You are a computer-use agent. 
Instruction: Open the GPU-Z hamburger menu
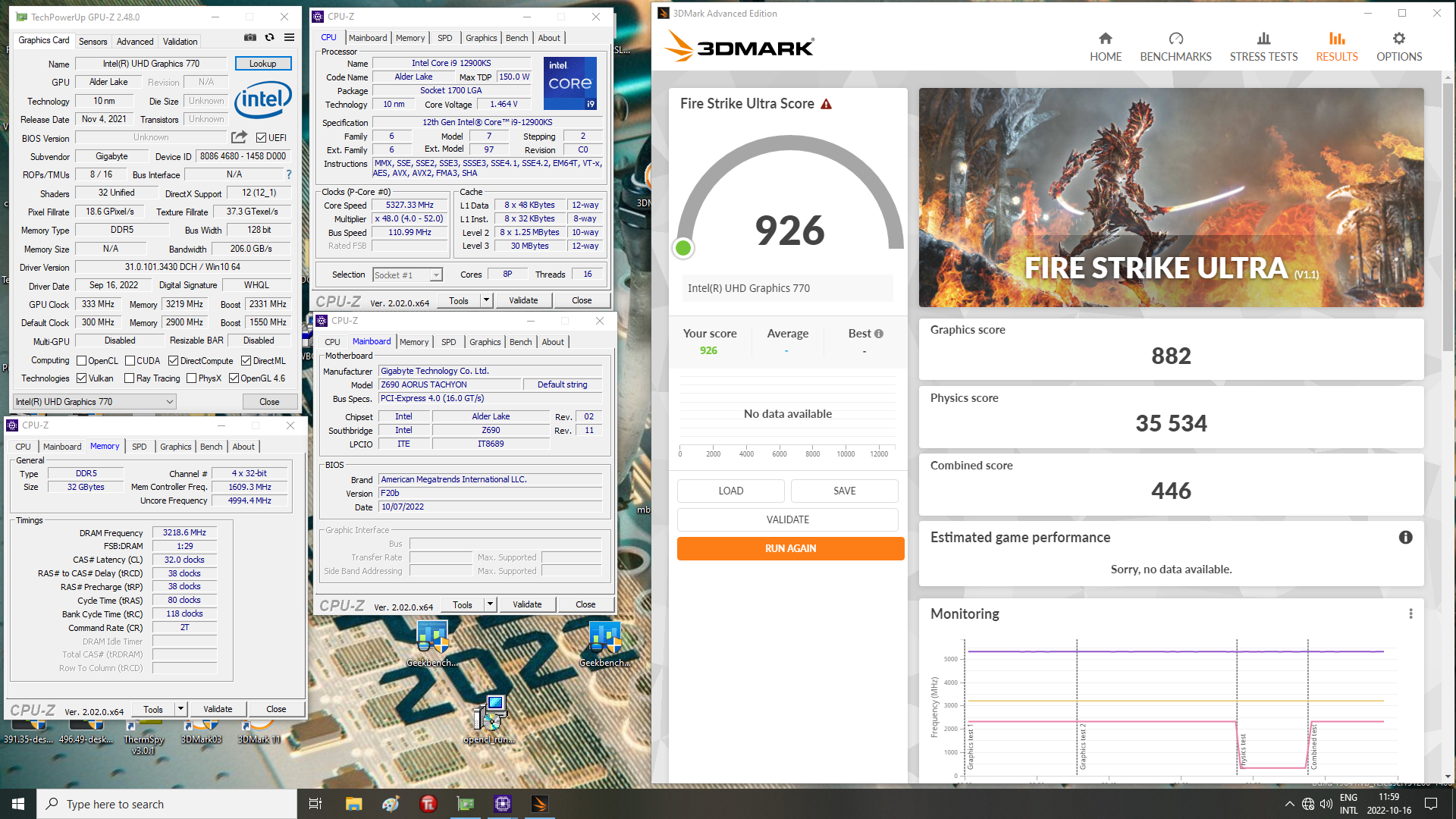click(x=289, y=37)
